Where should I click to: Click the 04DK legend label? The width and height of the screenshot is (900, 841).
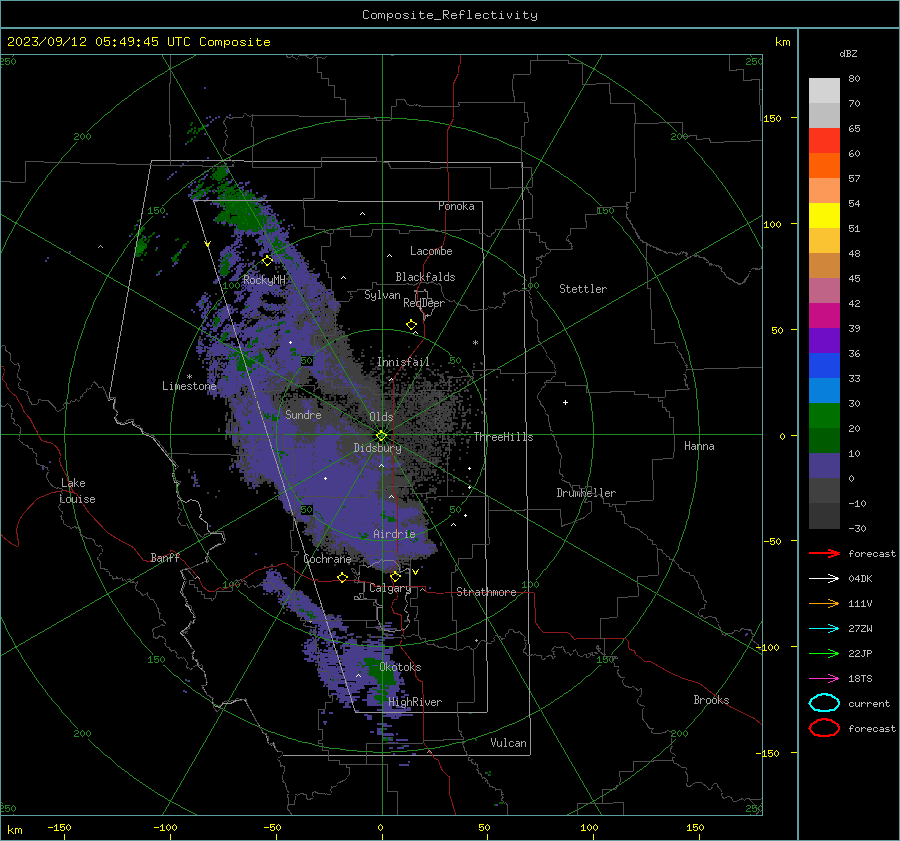click(x=860, y=579)
